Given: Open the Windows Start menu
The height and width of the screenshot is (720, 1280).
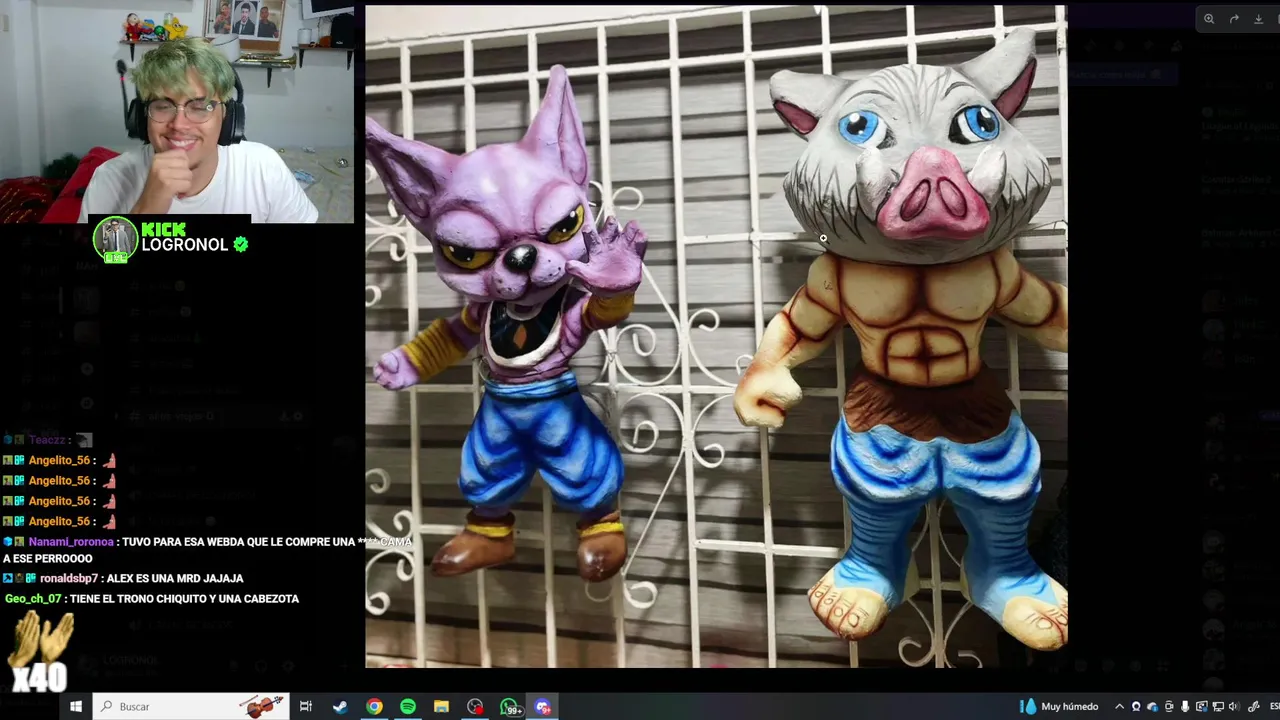Looking at the screenshot, I should coord(75,706).
